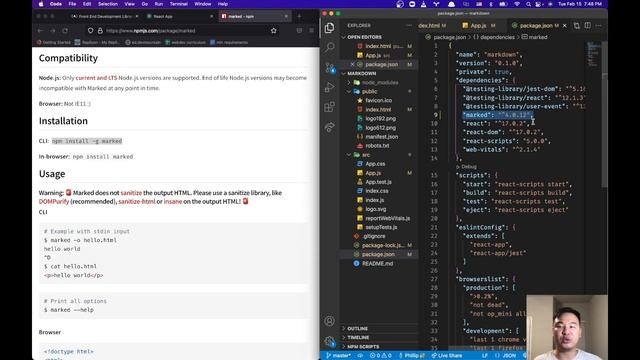Click 'dependencies' in the editor breadcrumb

tap(497, 37)
